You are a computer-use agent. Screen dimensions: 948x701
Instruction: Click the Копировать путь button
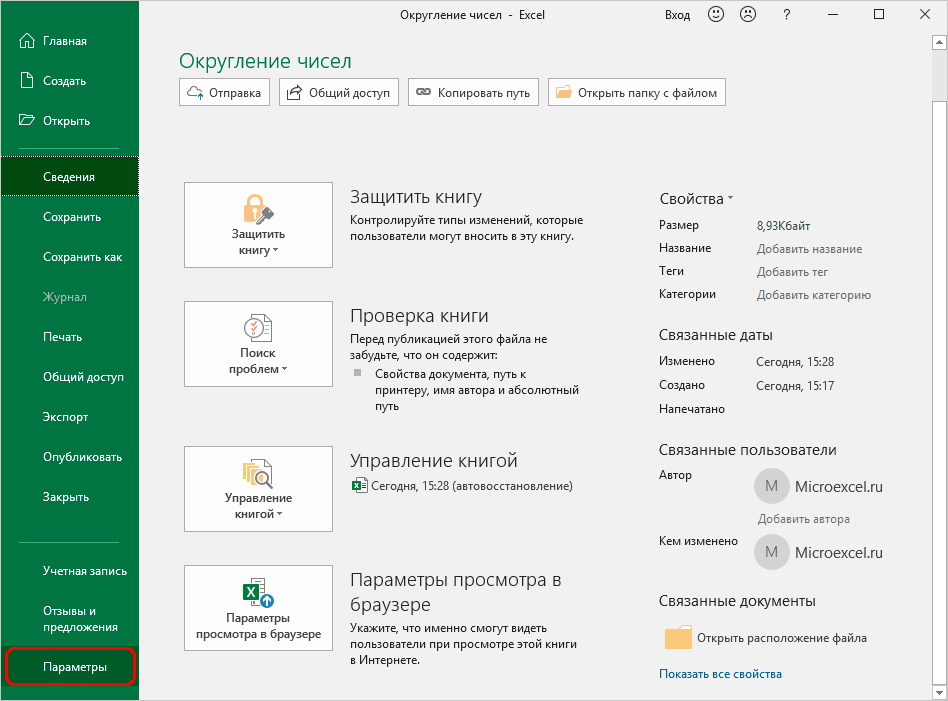click(x=474, y=93)
